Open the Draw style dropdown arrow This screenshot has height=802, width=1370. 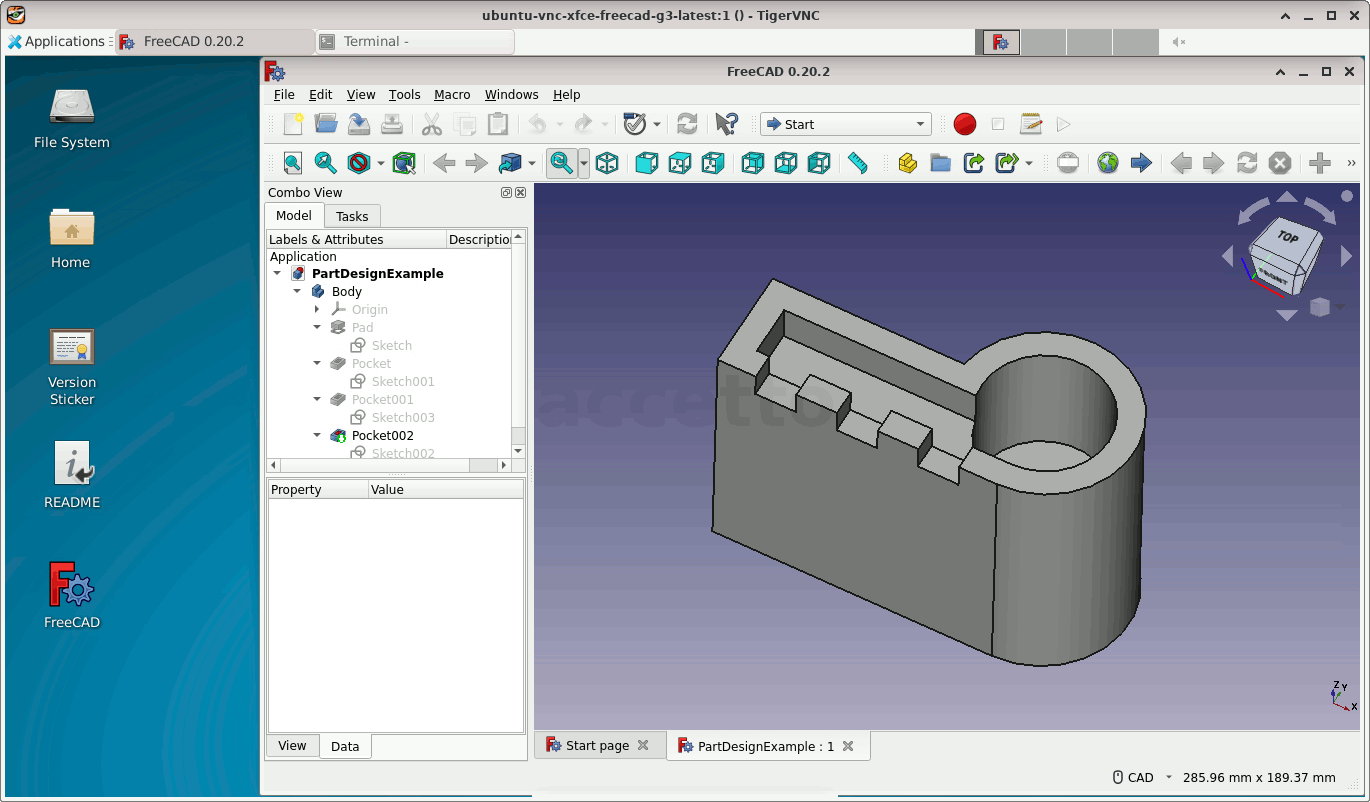tap(381, 163)
